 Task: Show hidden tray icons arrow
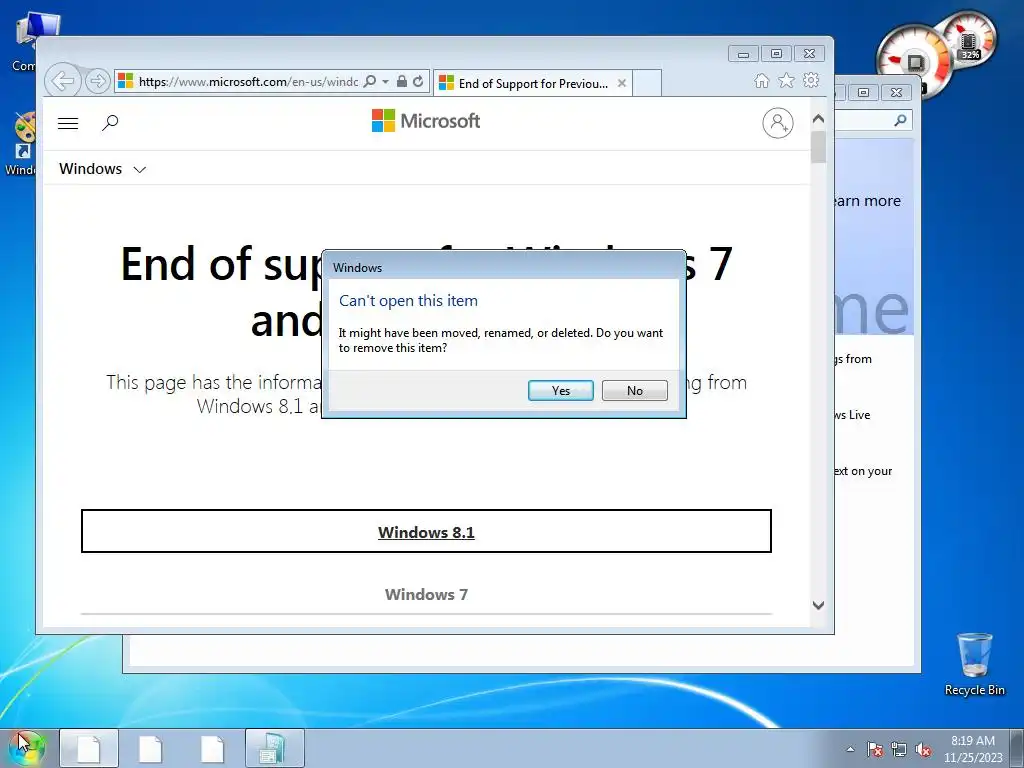point(850,749)
